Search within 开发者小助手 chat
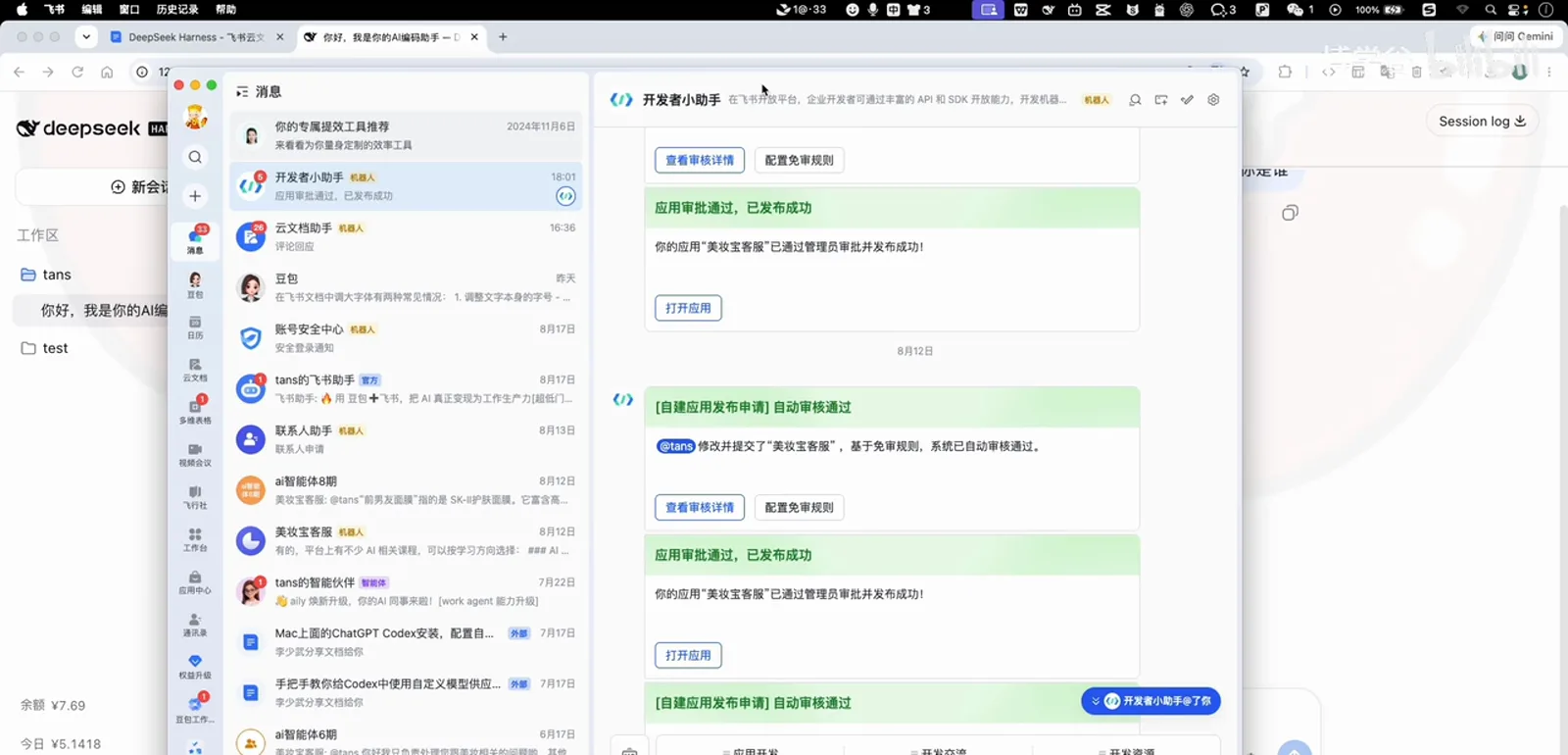The height and width of the screenshot is (755, 1568). pyautogui.click(x=1135, y=100)
